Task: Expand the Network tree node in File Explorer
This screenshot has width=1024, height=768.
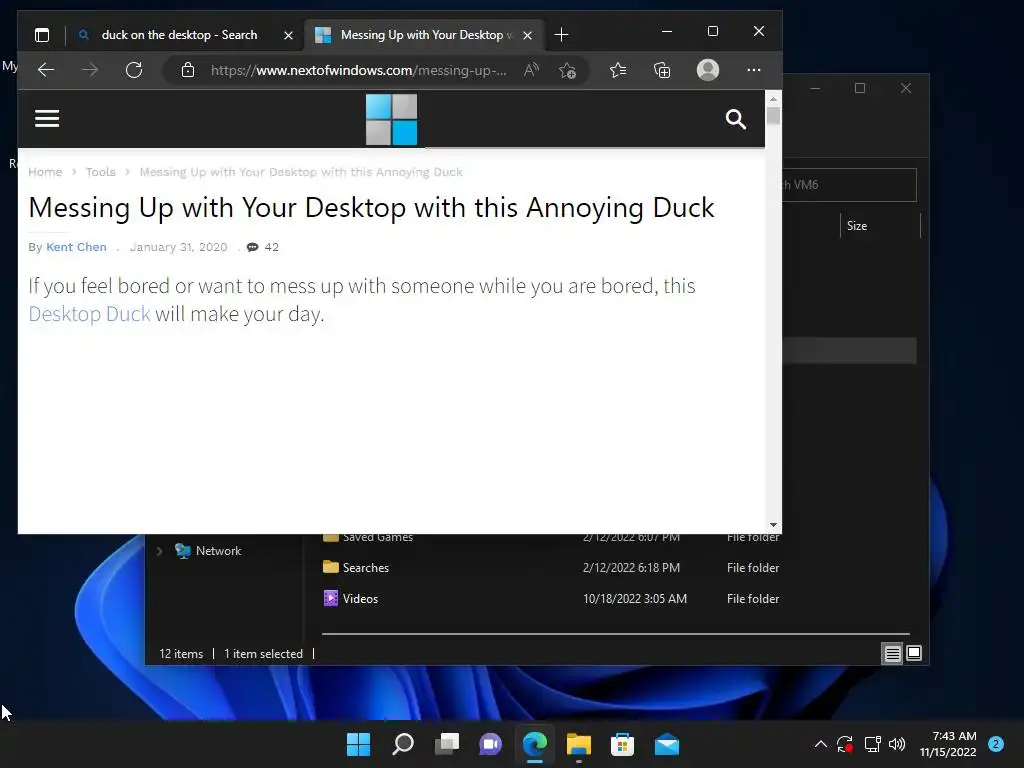Action: pos(159,551)
